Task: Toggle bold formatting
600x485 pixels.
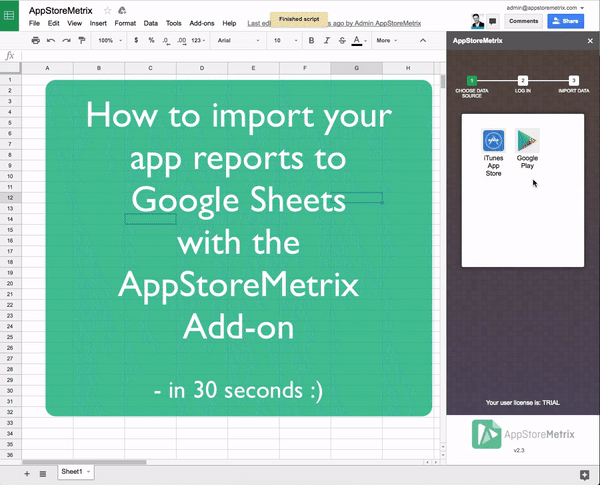Action: (311, 40)
